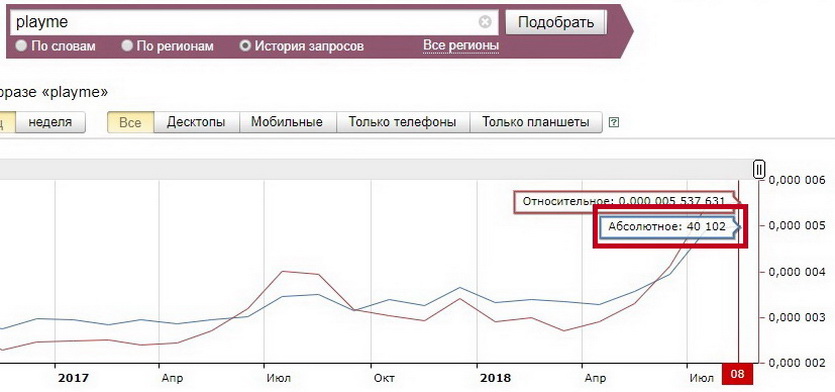Filter by 'Мобильные'

point(287,122)
